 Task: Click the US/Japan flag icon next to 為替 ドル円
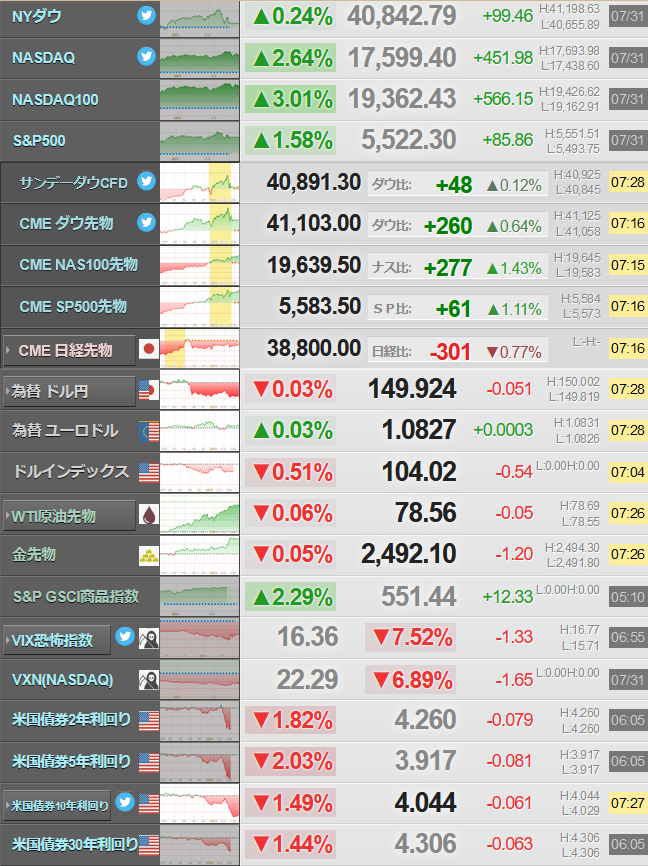coord(149,390)
